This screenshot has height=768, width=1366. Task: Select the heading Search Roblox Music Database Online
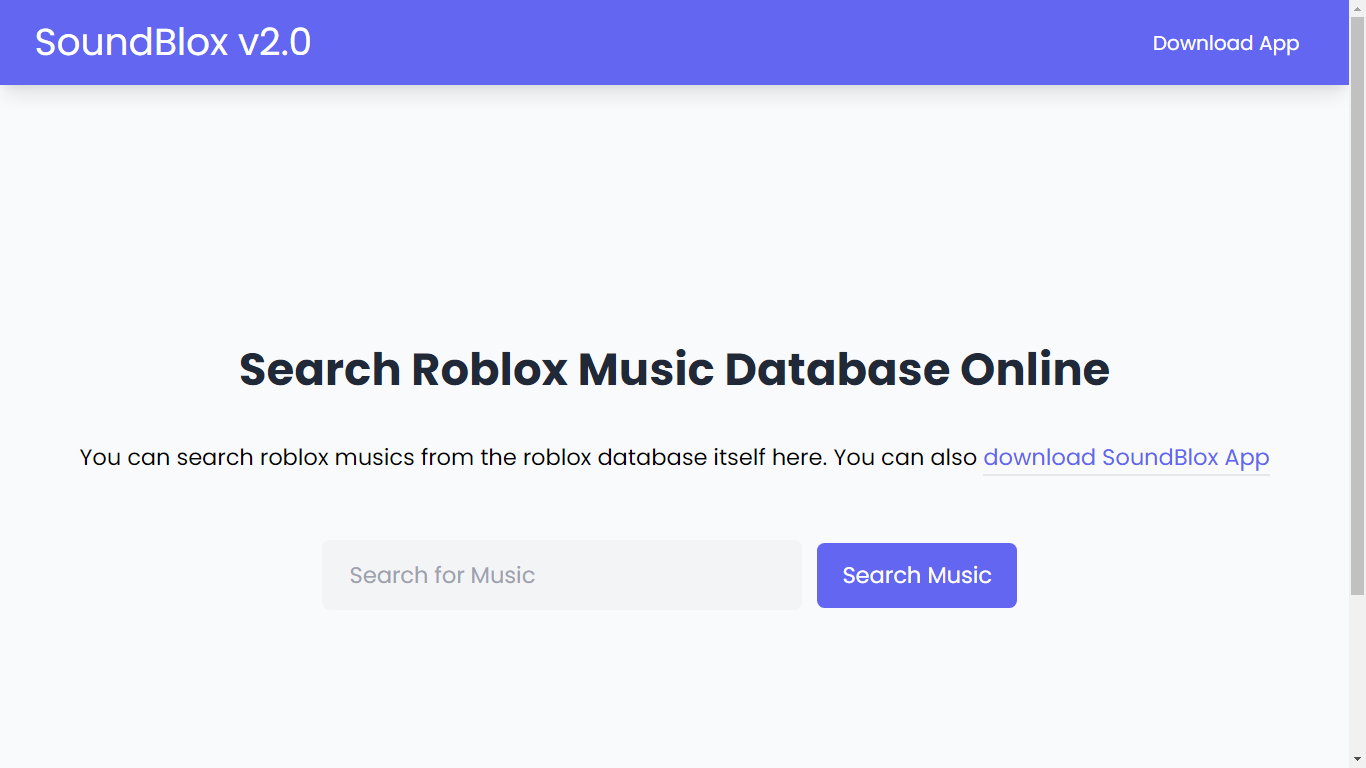point(674,369)
